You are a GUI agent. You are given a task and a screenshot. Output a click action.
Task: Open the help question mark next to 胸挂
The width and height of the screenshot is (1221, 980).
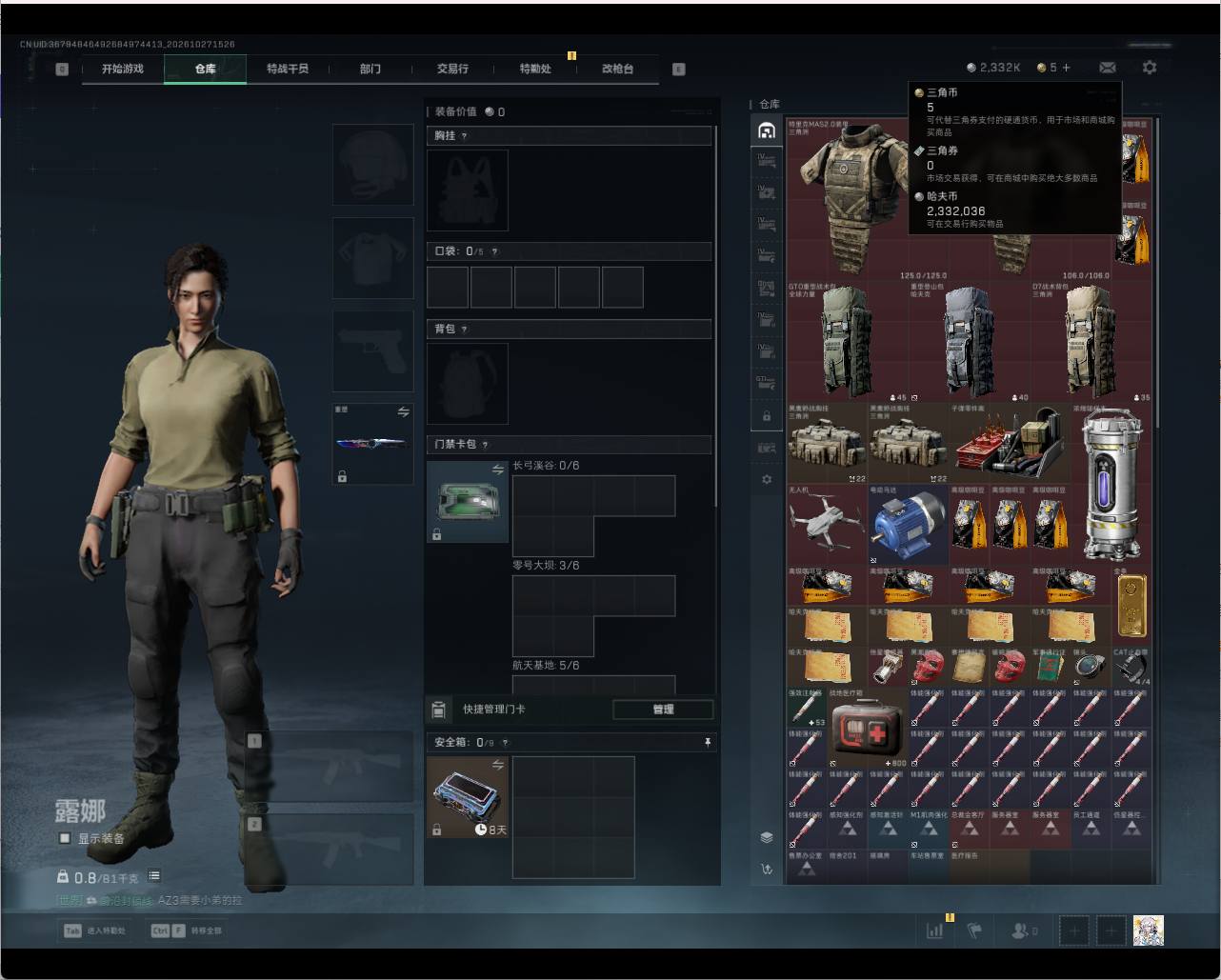465,136
